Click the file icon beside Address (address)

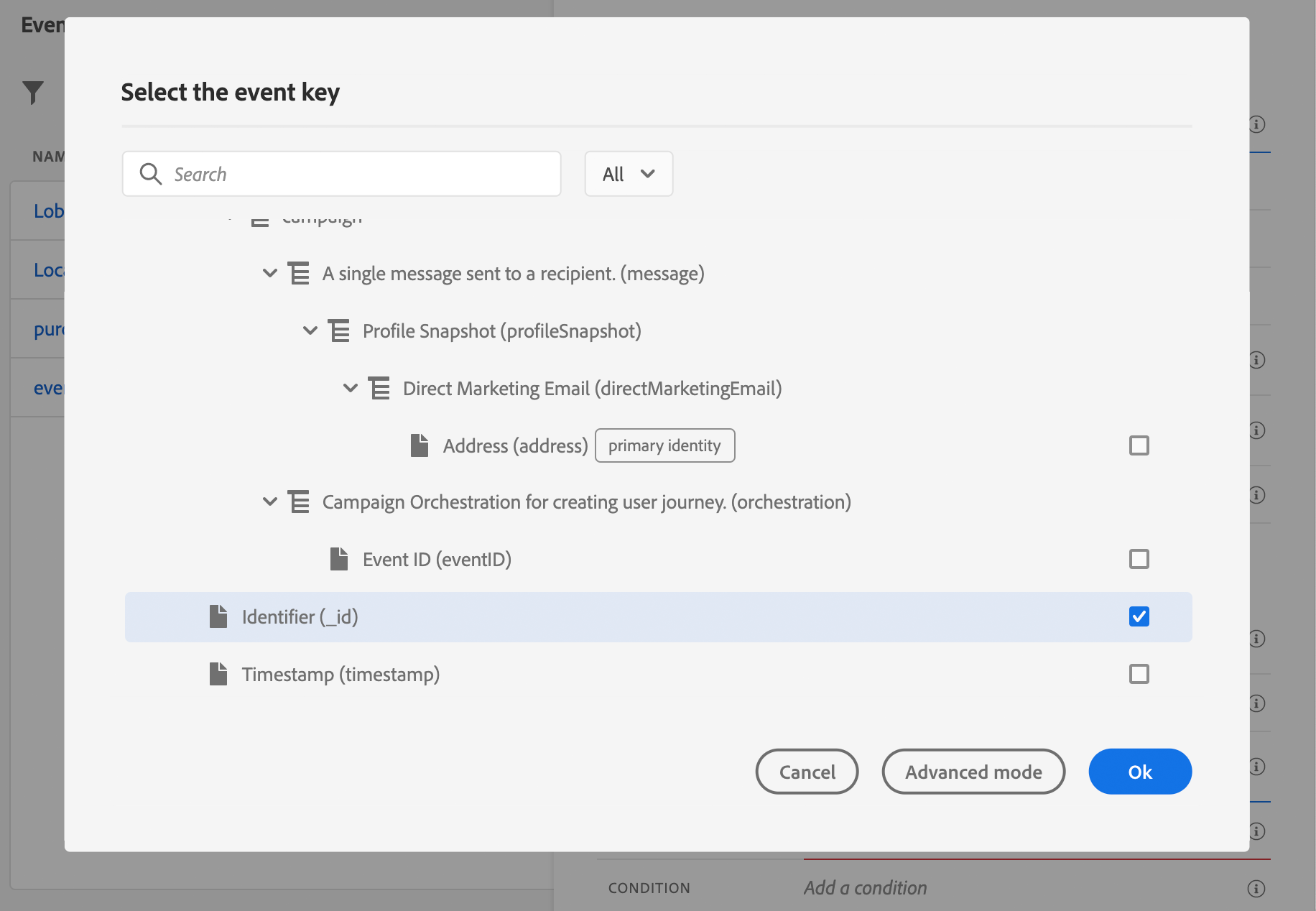pyautogui.click(x=420, y=445)
